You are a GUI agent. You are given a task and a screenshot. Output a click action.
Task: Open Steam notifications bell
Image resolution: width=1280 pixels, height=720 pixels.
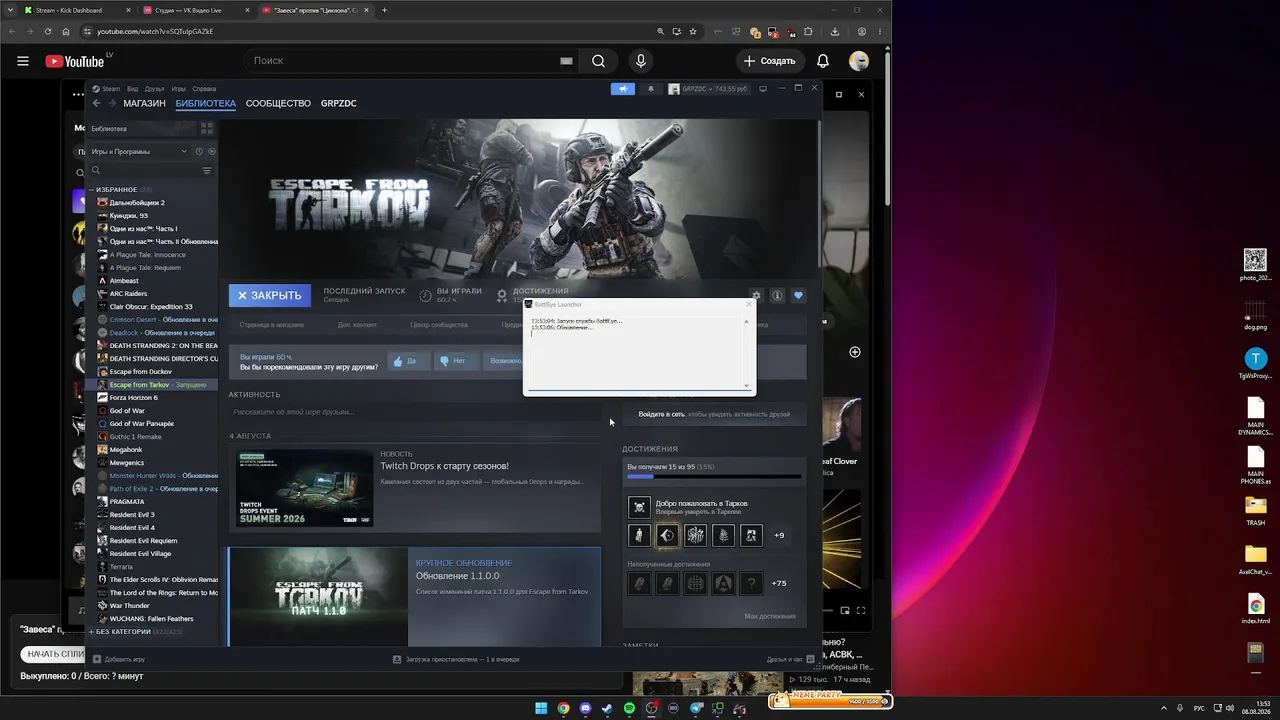tap(650, 89)
